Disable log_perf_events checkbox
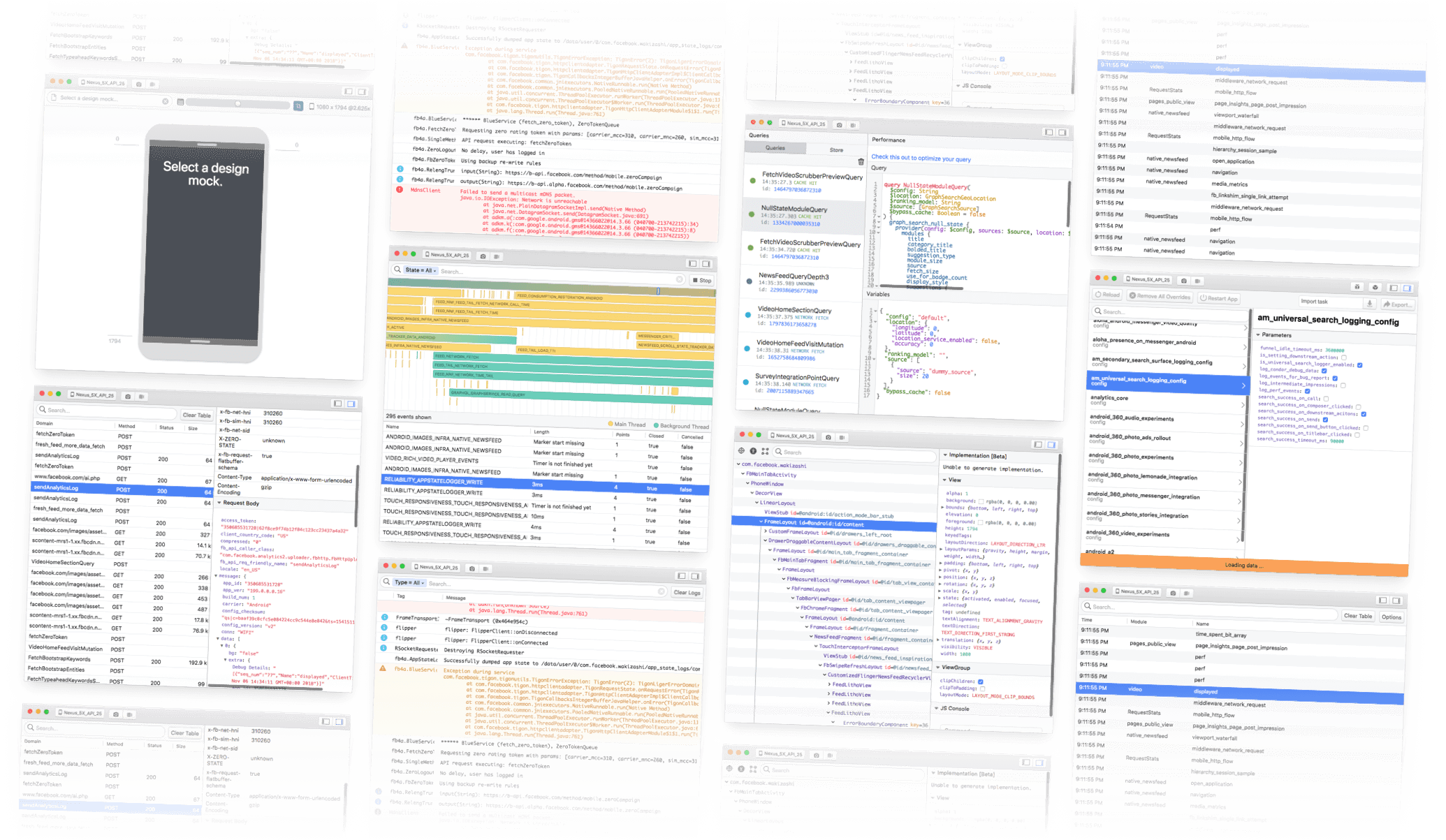The width and height of the screenshot is (1446, 840). point(1307,391)
